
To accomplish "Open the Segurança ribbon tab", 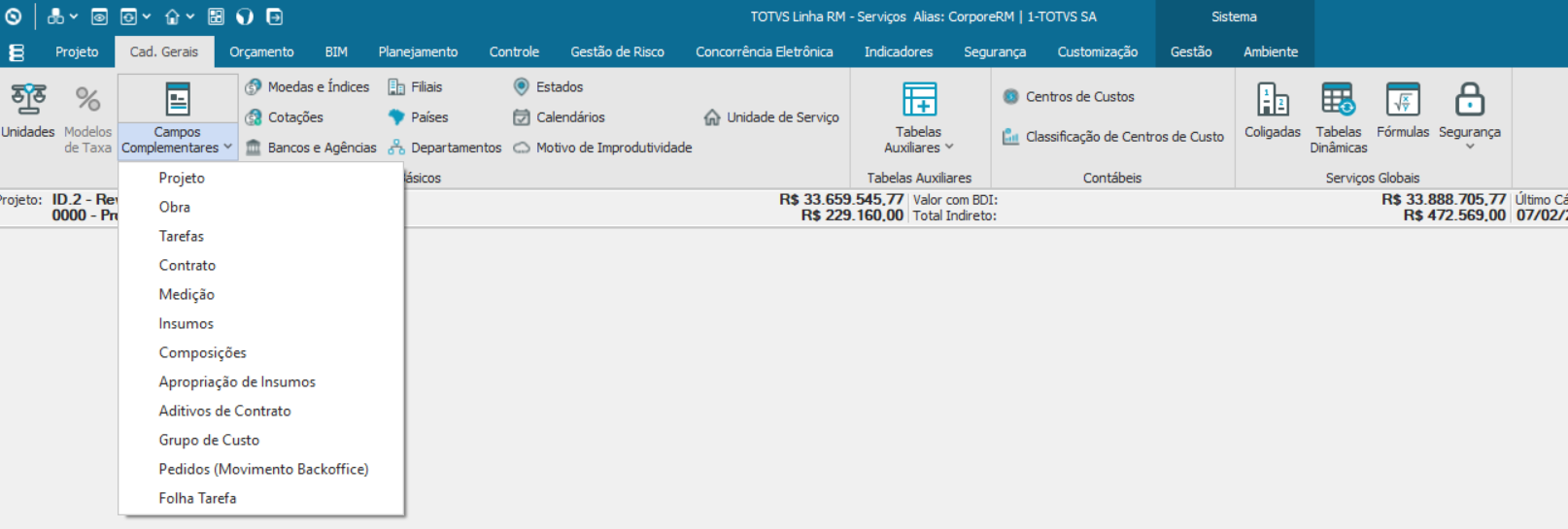I will (995, 52).
